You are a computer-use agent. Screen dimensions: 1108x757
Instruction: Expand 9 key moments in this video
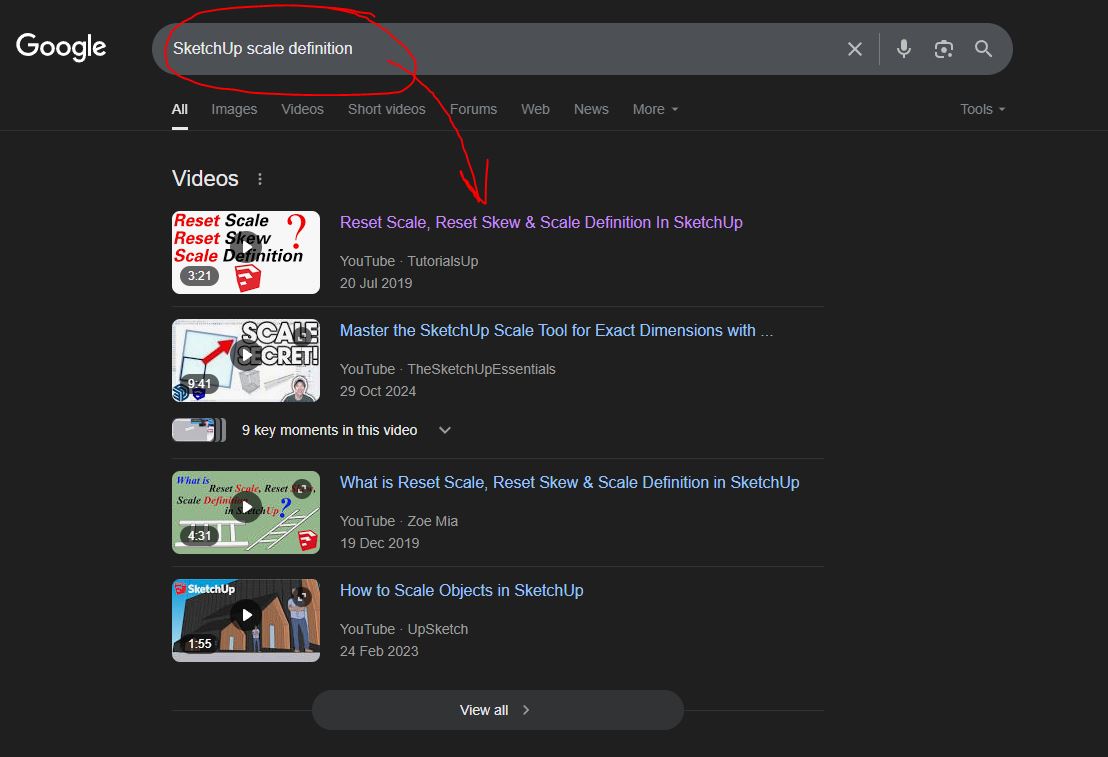312,430
